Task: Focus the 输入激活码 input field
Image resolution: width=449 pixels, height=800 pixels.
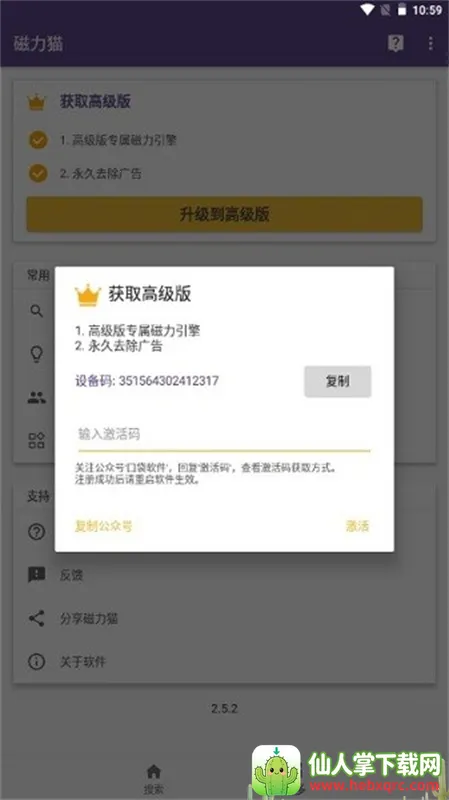Action: click(224, 435)
